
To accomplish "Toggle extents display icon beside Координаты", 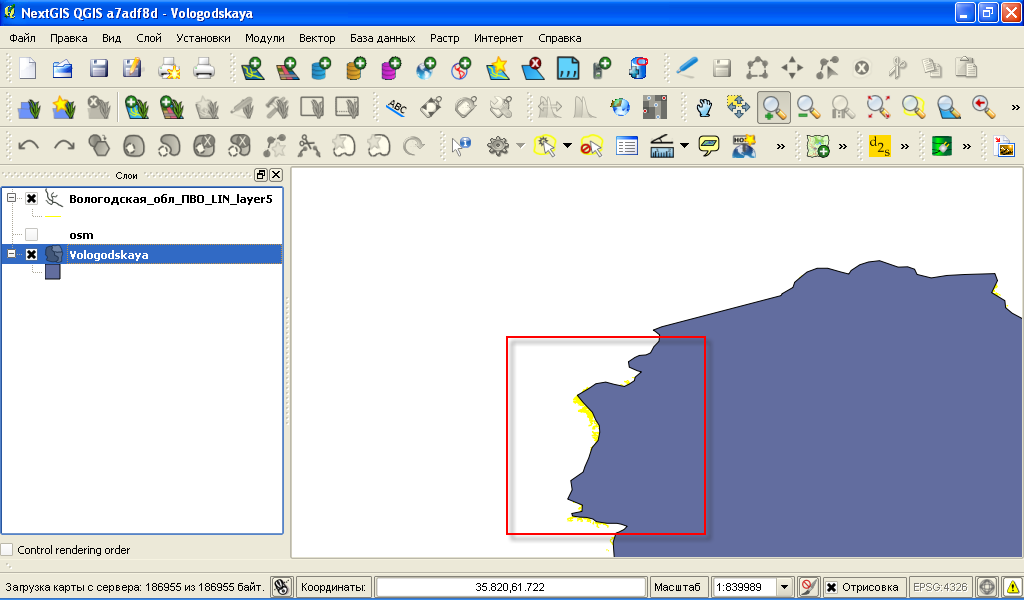I will coord(281,587).
